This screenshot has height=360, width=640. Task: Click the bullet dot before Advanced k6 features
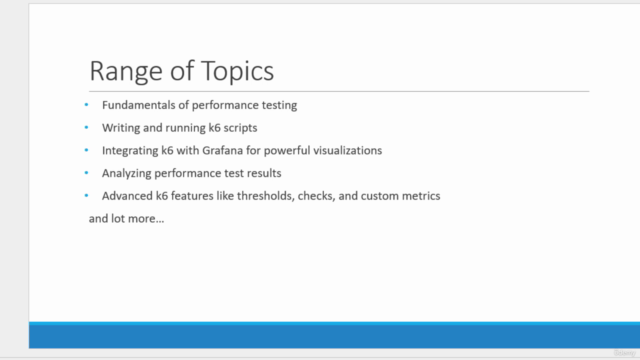tap(87, 196)
